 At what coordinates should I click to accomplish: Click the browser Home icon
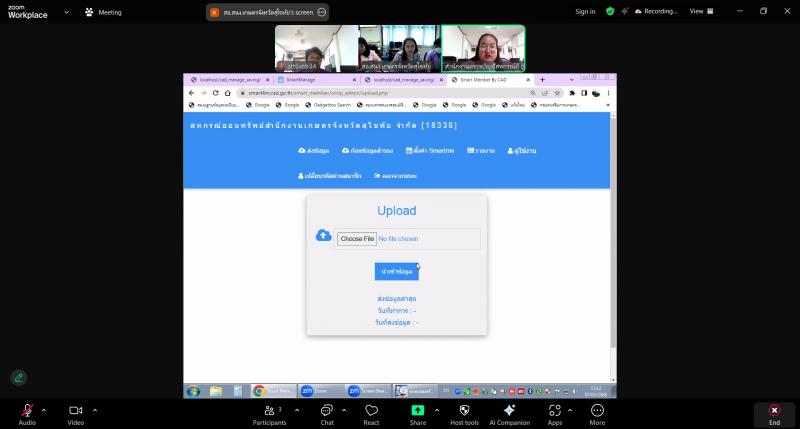pos(228,93)
